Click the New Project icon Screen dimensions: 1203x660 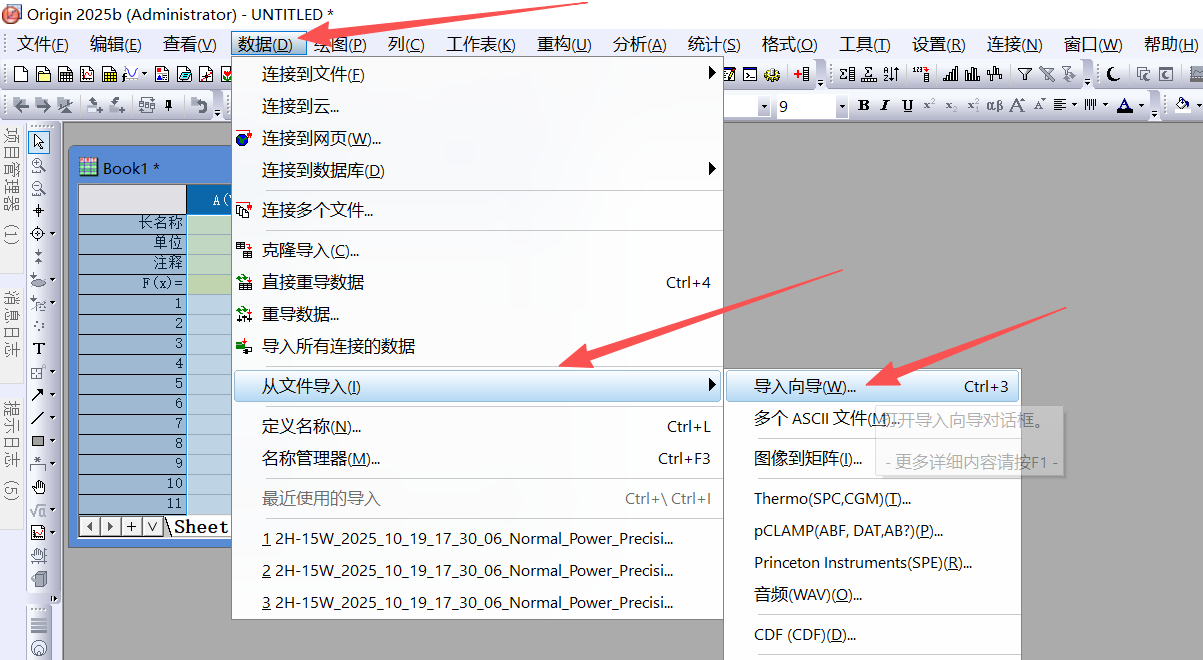(23, 74)
